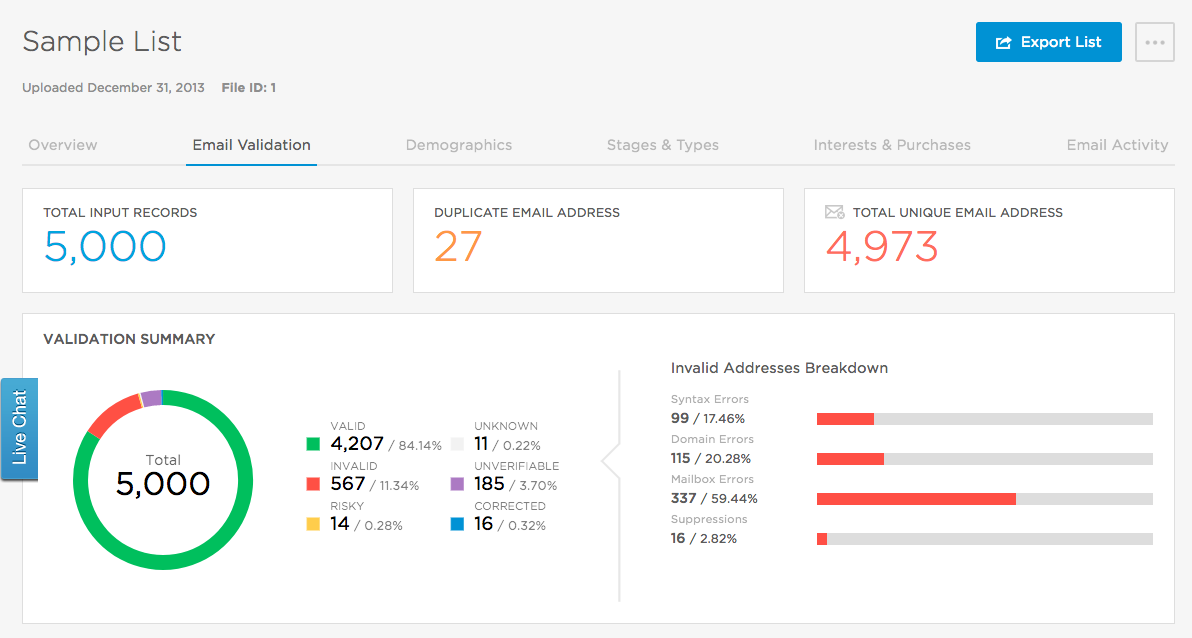The height and width of the screenshot is (638, 1192).
Task: Click the Risky count 14
Action: 340,524
